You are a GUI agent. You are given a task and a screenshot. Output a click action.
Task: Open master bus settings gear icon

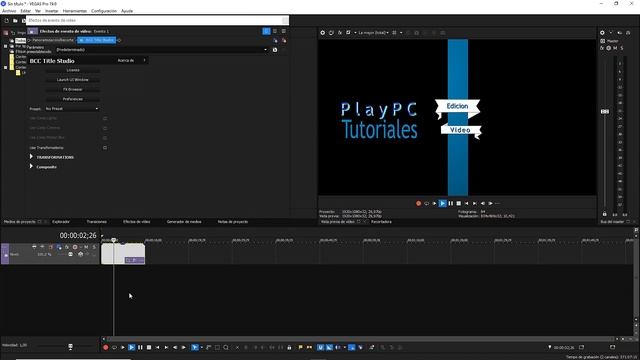click(x=602, y=33)
